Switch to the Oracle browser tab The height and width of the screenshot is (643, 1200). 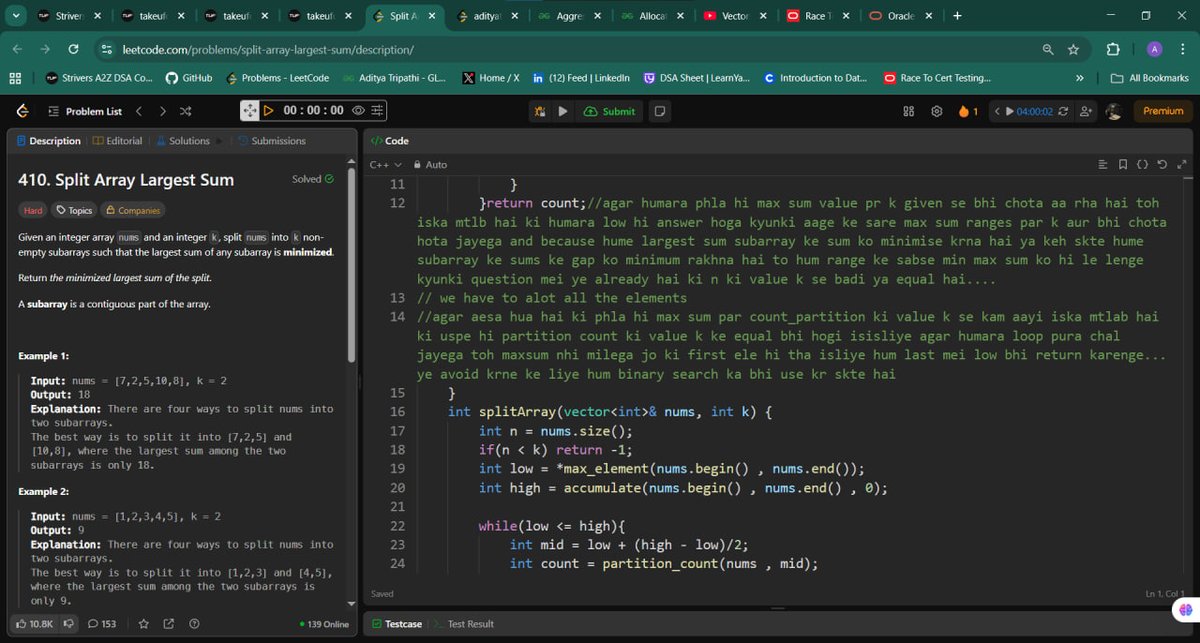pyautogui.click(x=901, y=16)
